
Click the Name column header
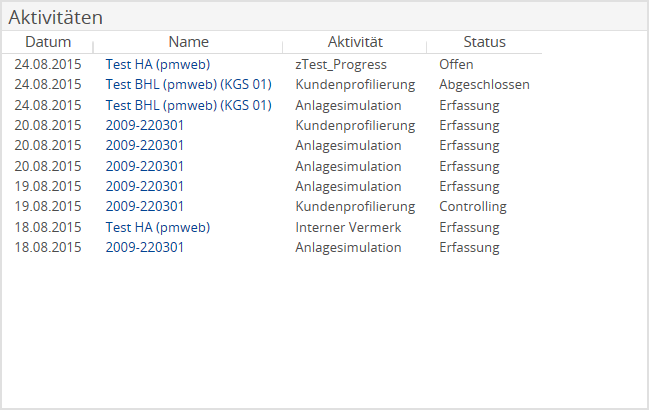click(188, 42)
